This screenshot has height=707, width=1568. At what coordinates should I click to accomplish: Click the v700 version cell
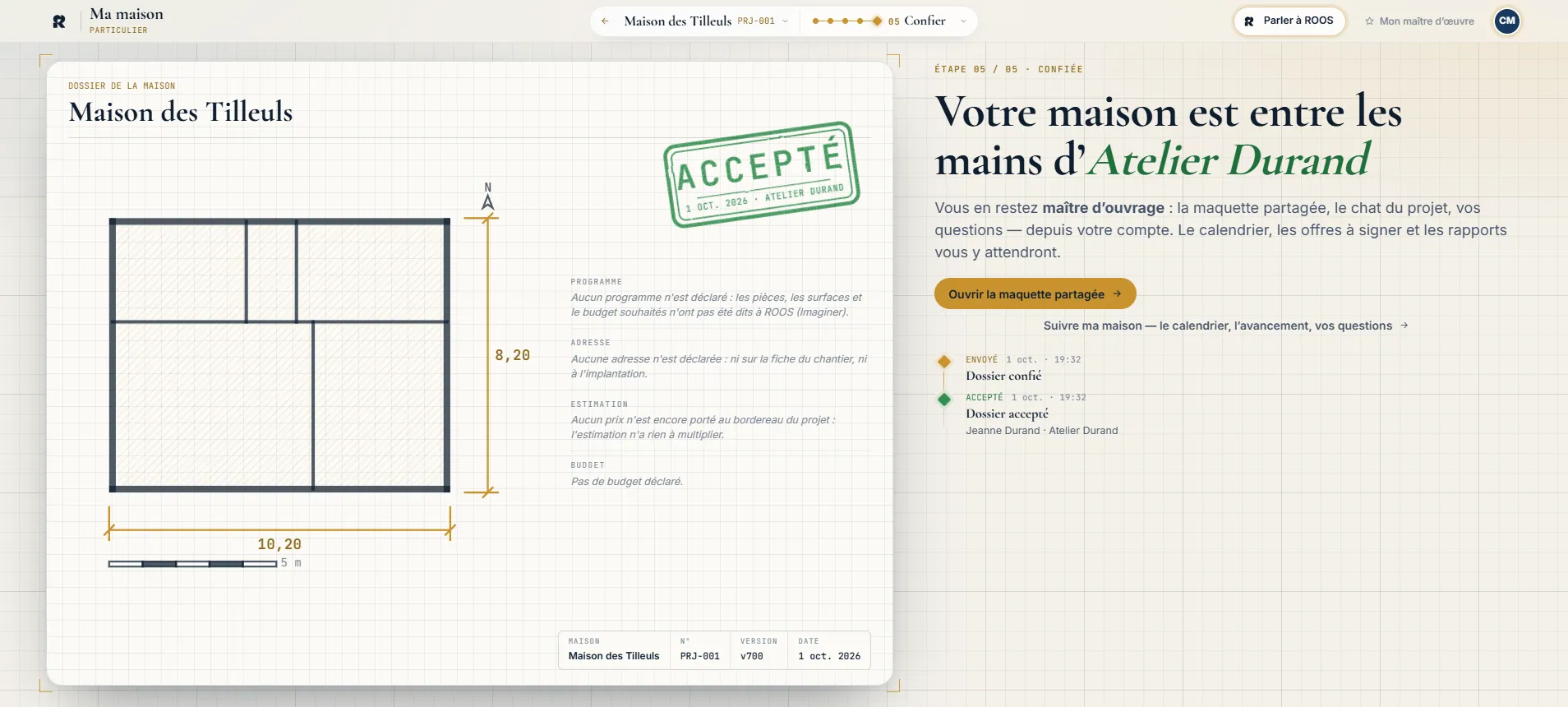coord(759,649)
